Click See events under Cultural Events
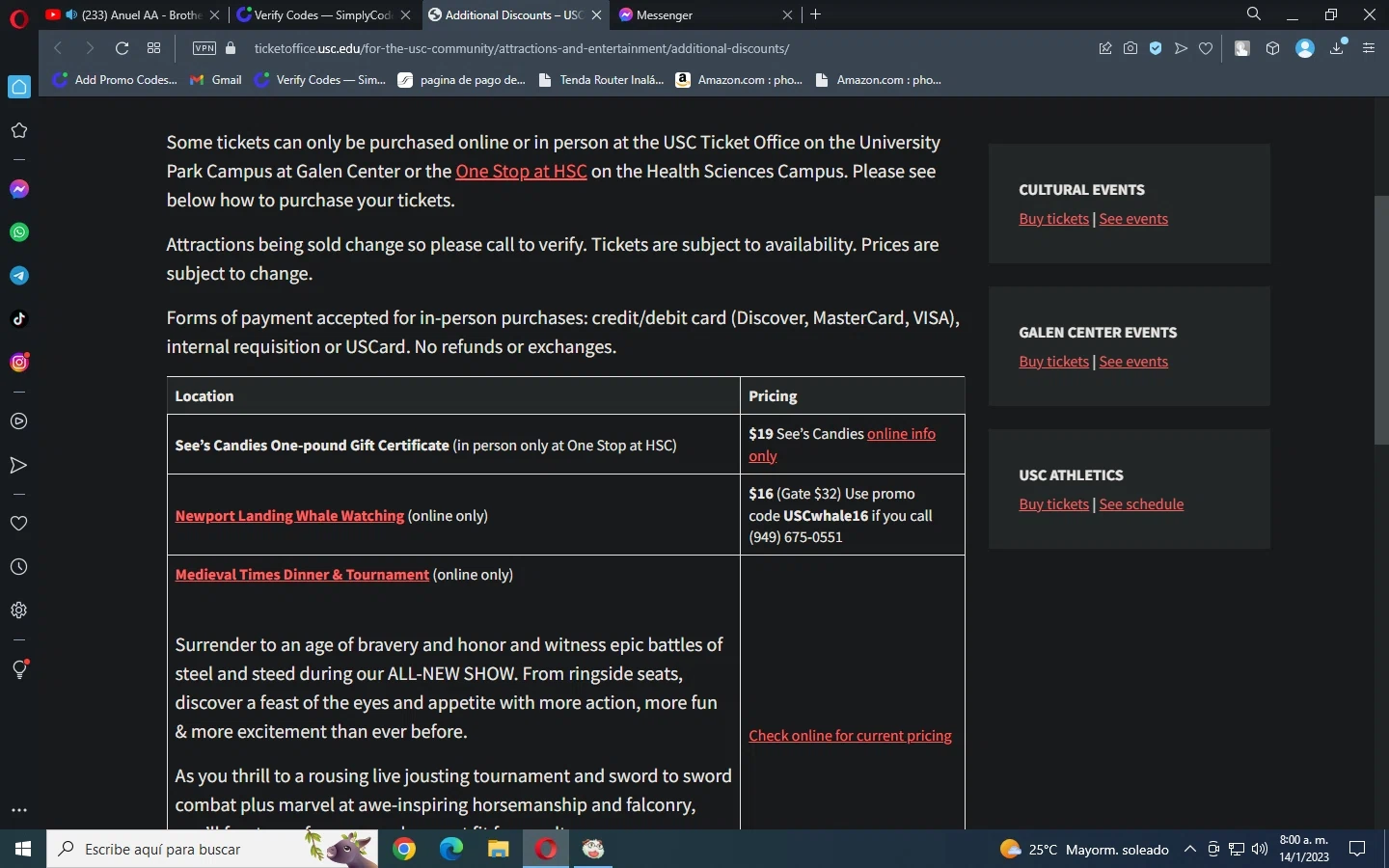 point(1133,219)
